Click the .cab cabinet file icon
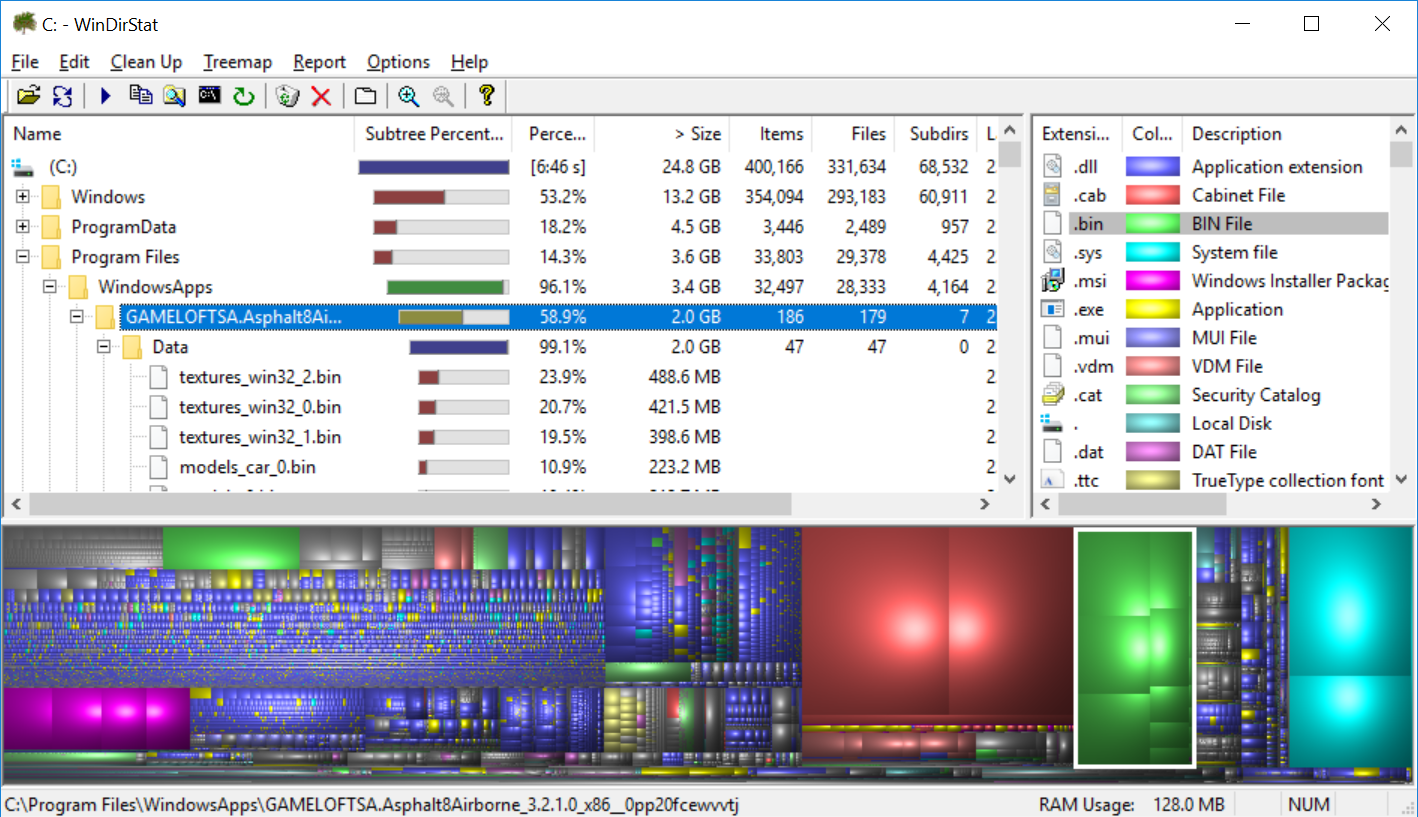1418x817 pixels. tap(1053, 195)
